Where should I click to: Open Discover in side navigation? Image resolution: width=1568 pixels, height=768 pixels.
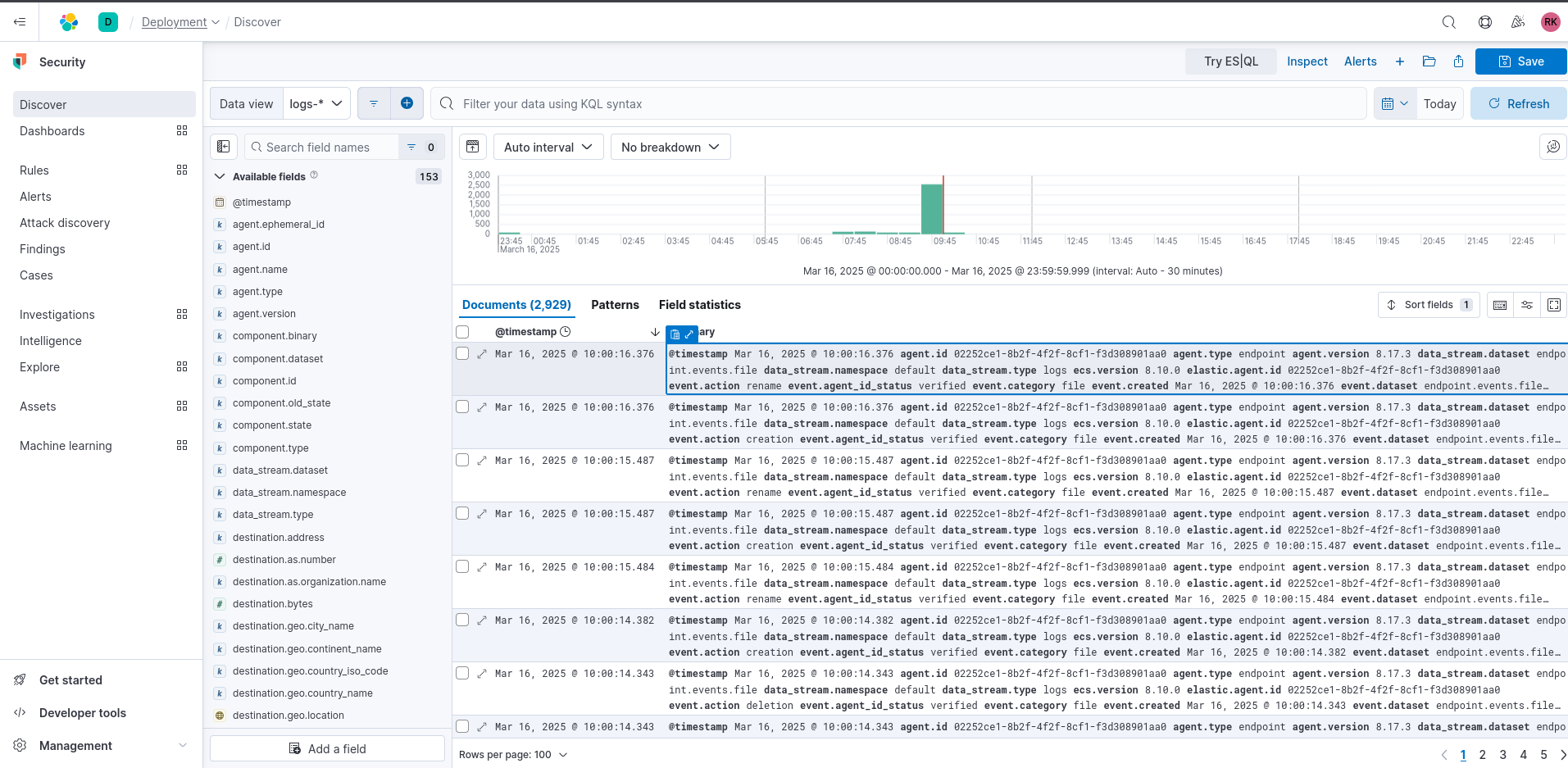(104, 104)
